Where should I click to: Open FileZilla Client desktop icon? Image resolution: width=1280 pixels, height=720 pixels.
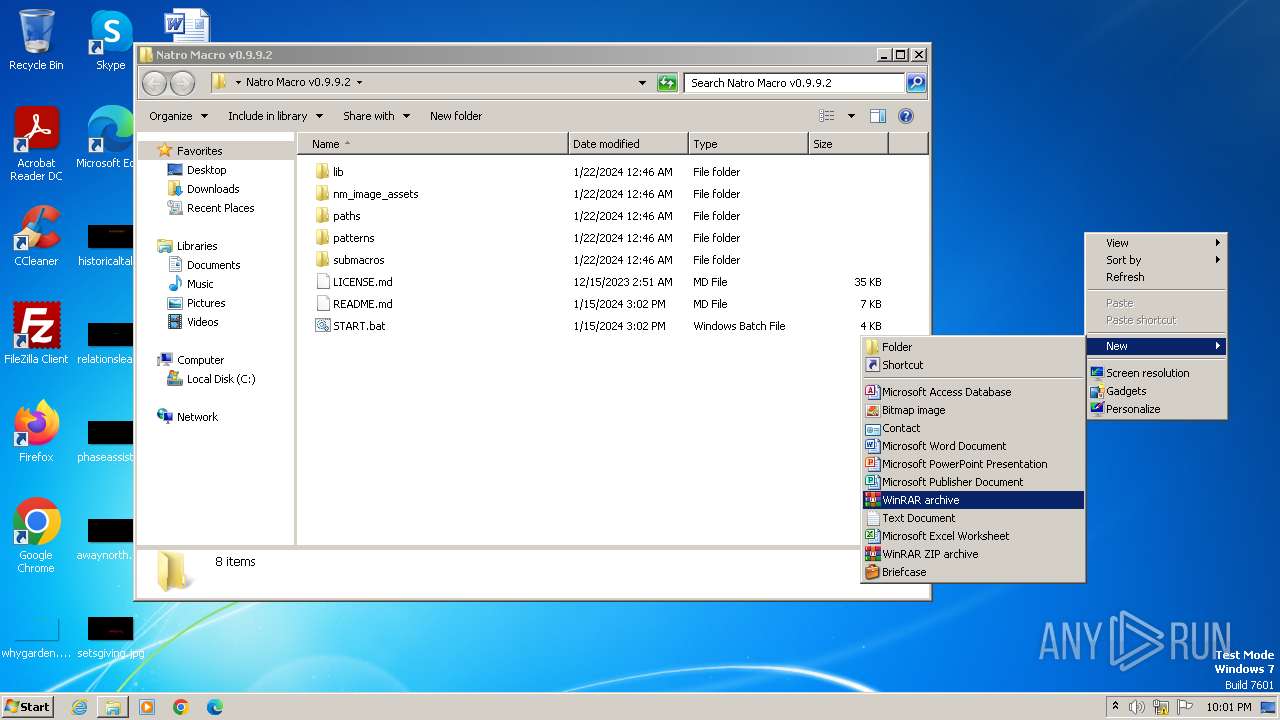36,333
